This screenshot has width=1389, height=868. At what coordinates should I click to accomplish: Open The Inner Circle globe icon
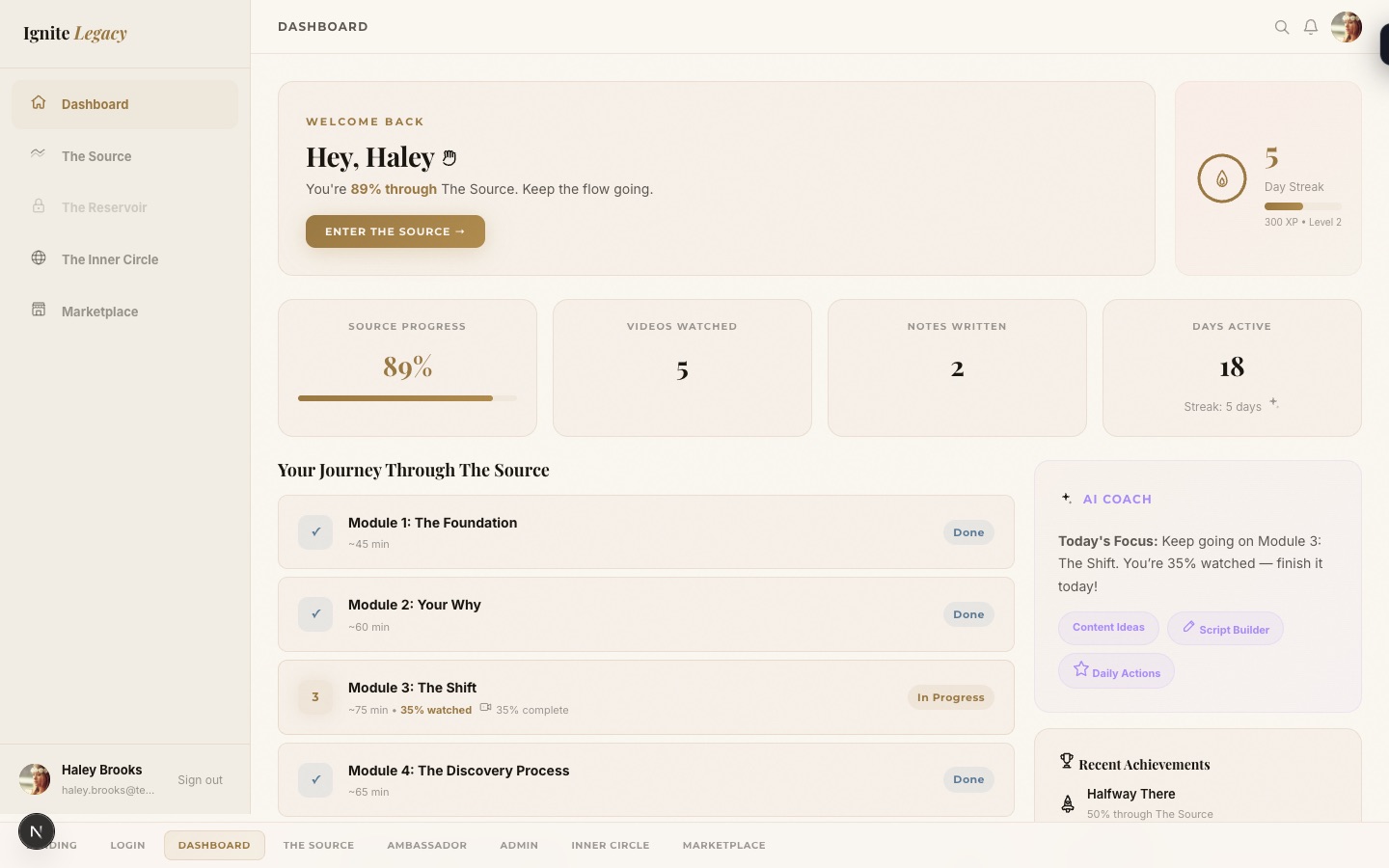38,258
